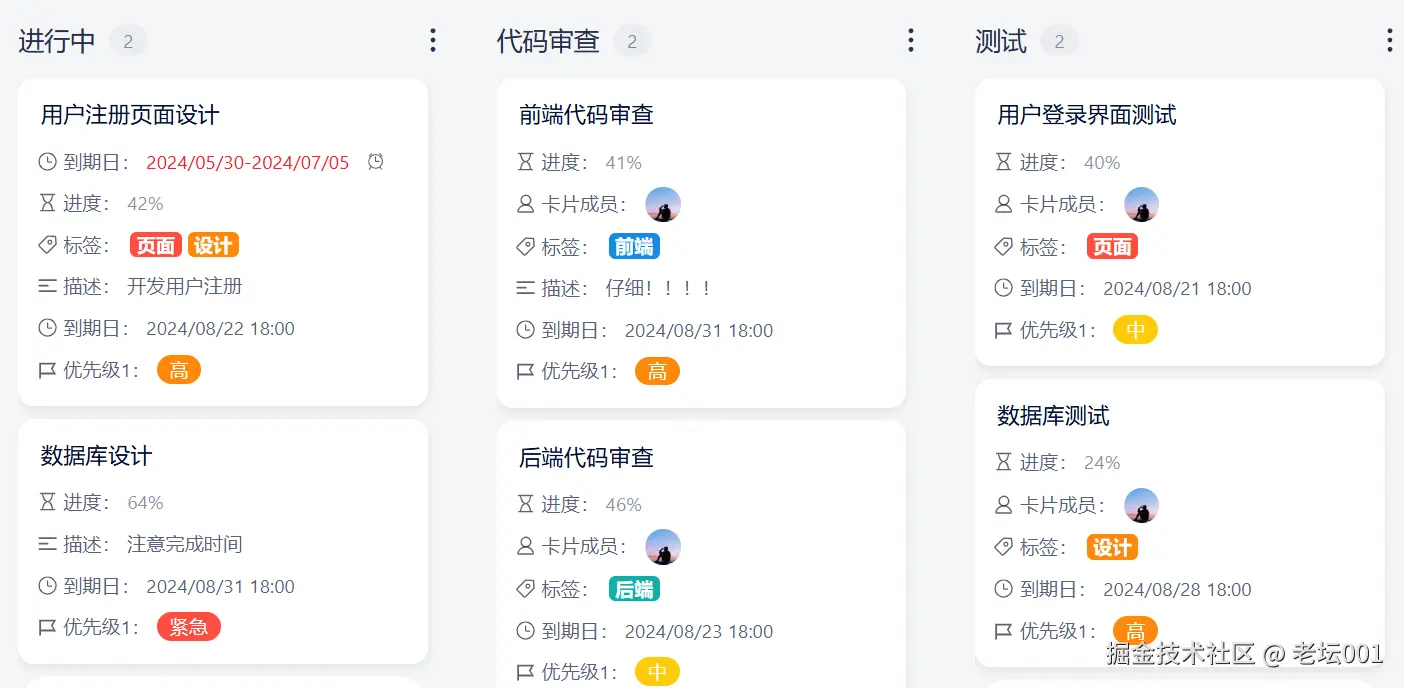1404x688 pixels.
Task: Click the member person icon on 数据库测试 card
Action: 1004,505
